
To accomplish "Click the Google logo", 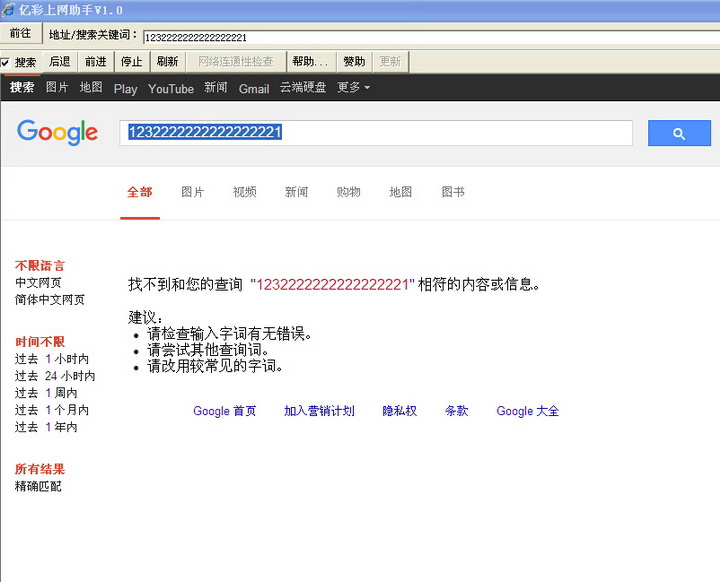I will click(x=57, y=132).
